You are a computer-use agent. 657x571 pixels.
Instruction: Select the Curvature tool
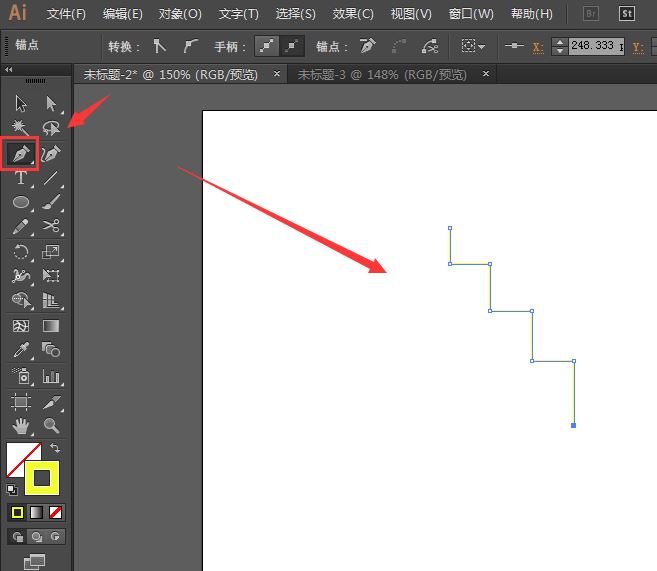point(51,153)
